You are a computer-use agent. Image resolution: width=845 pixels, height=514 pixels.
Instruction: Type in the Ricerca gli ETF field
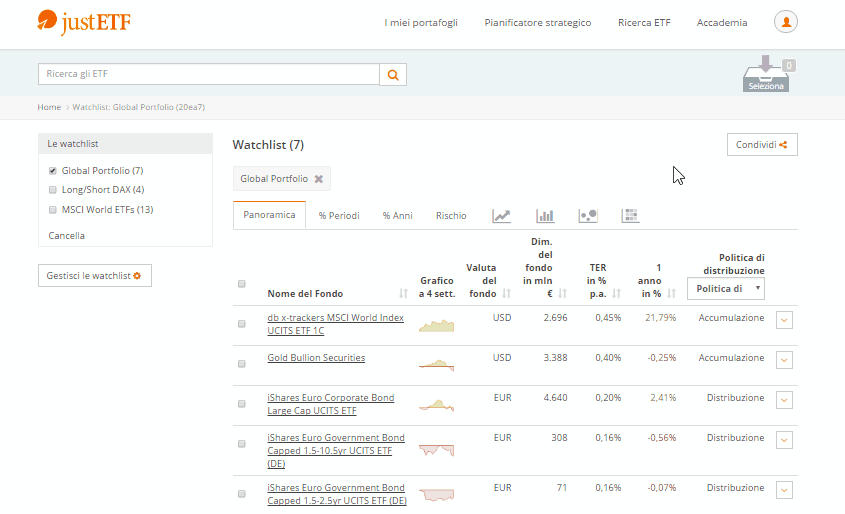pyautogui.click(x=208, y=74)
